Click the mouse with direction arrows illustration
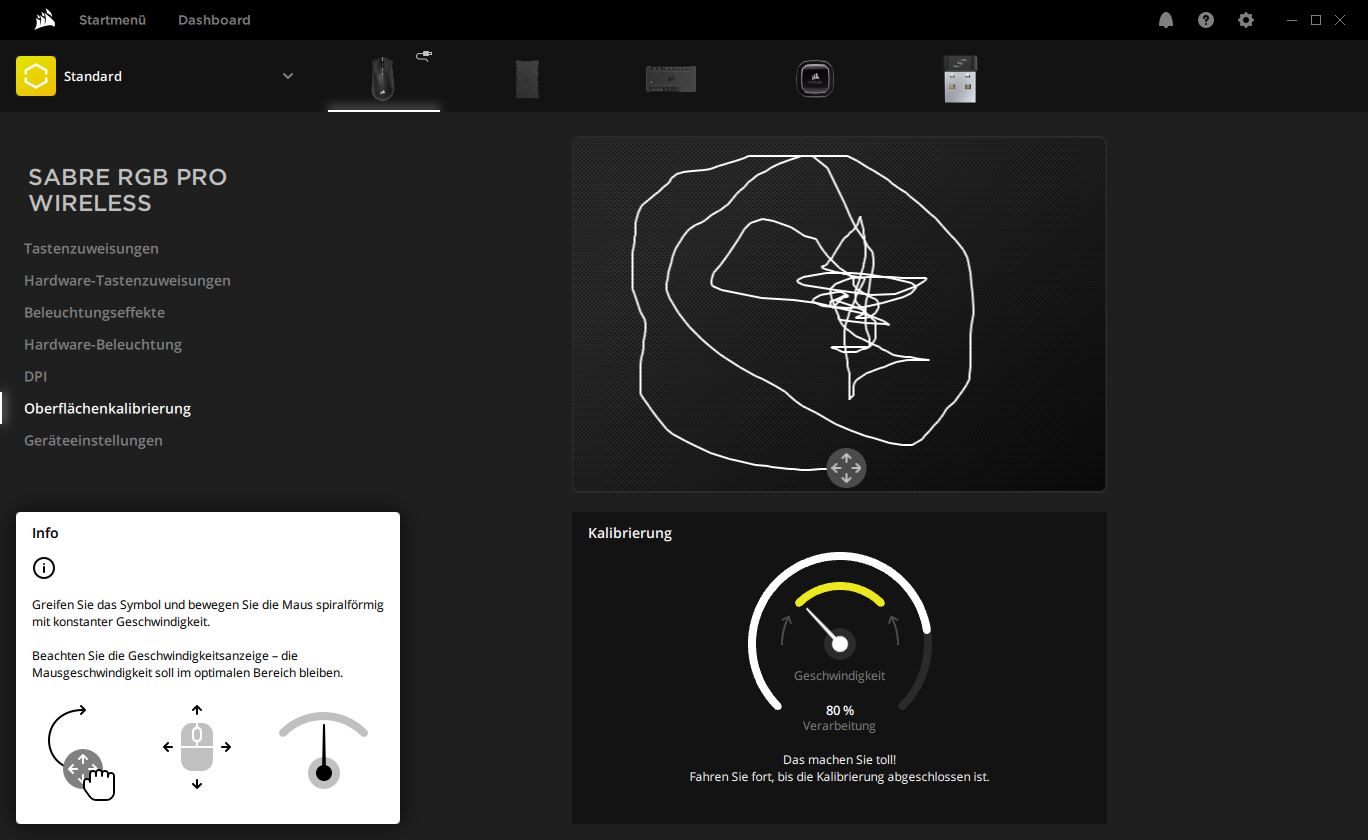This screenshot has height=840, width=1368. pos(197,747)
